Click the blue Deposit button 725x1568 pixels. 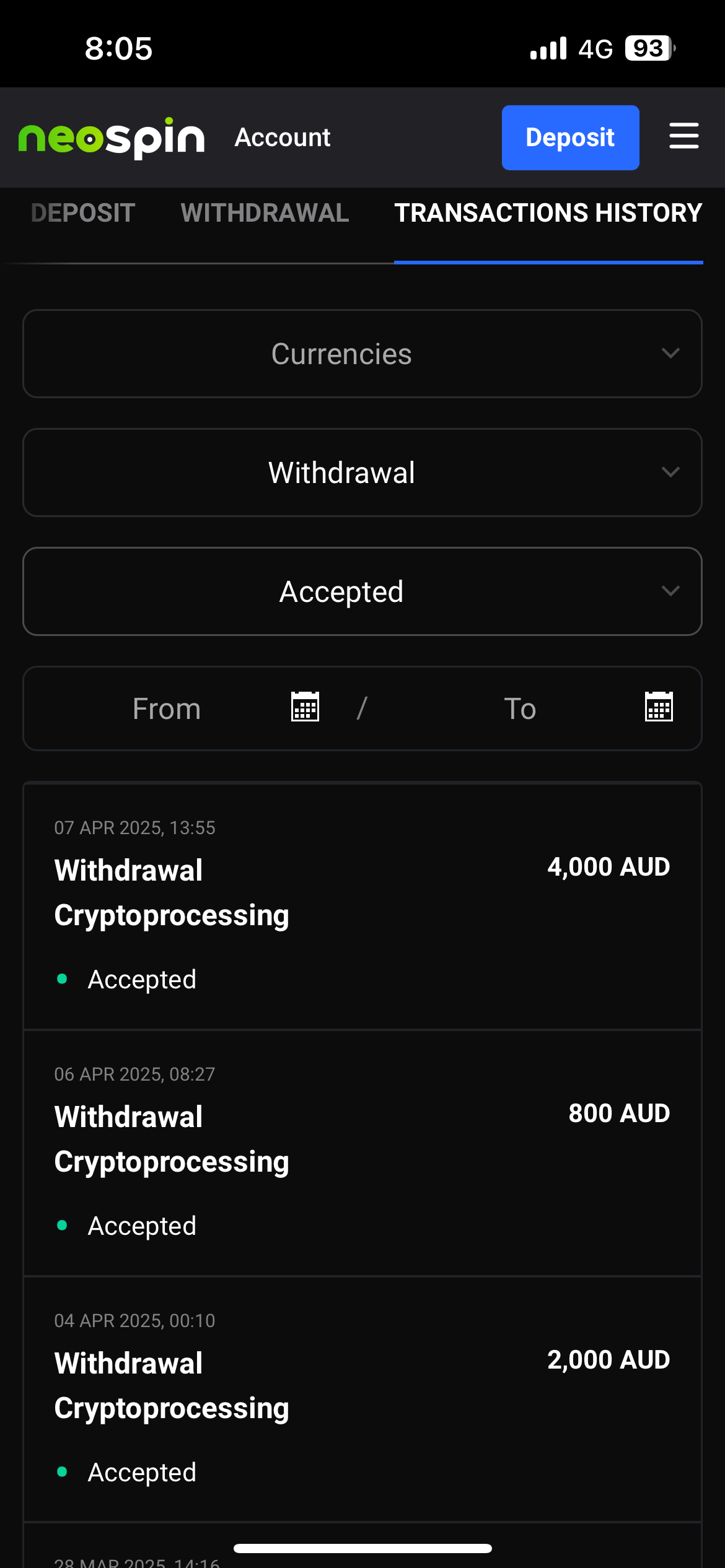pyautogui.click(x=570, y=137)
